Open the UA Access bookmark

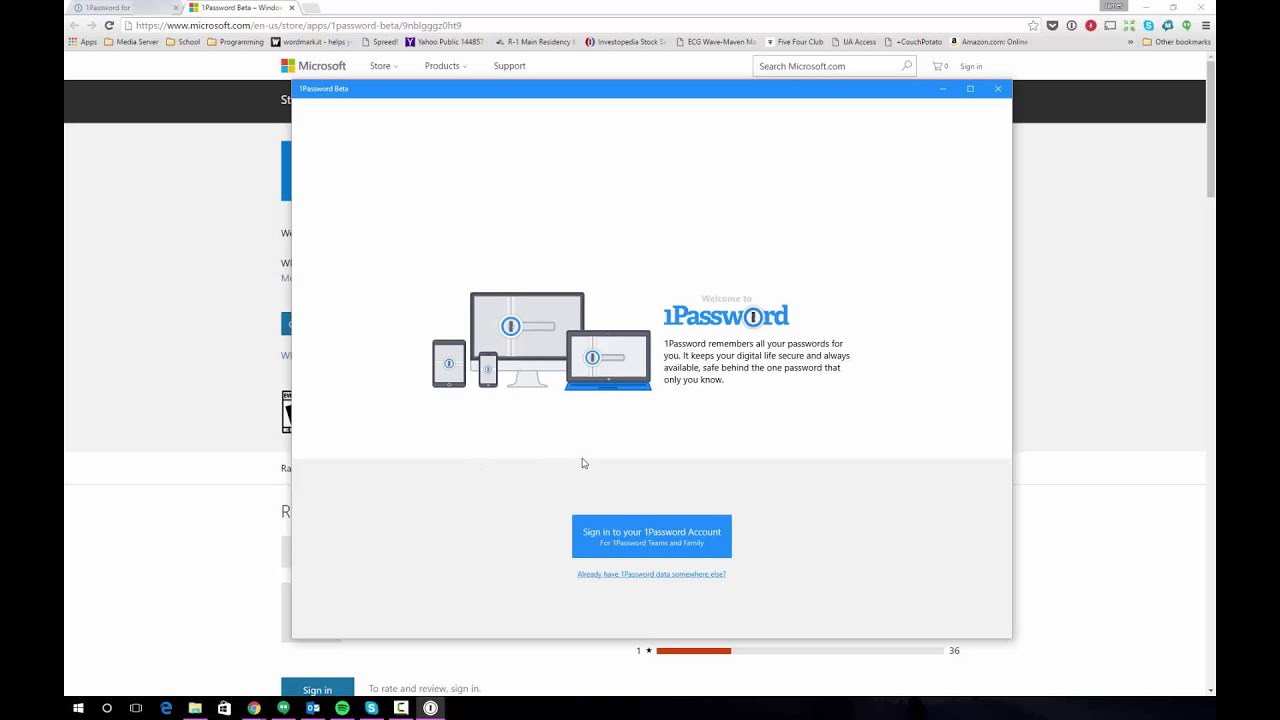[x=853, y=42]
